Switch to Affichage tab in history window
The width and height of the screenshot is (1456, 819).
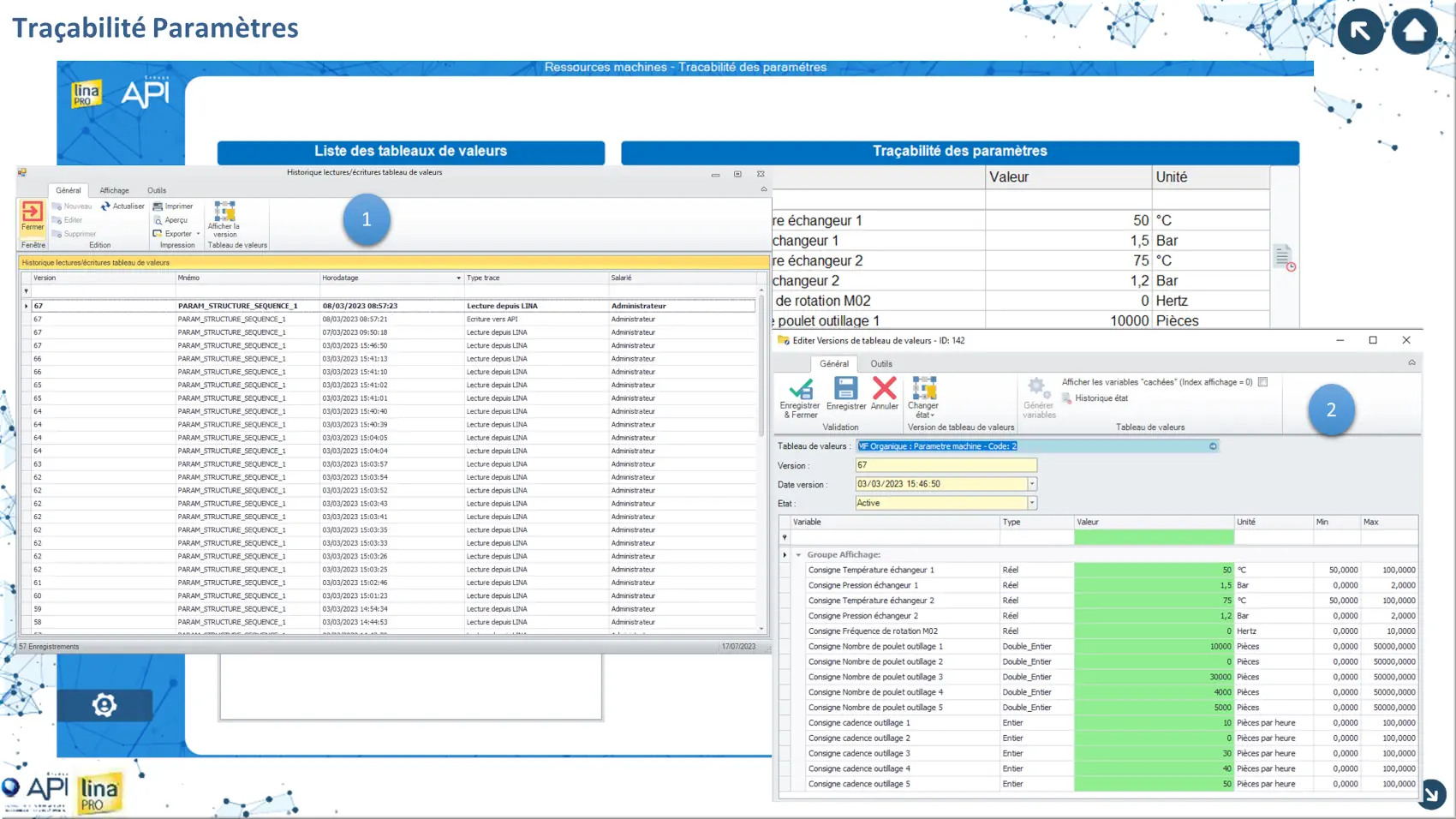click(114, 190)
